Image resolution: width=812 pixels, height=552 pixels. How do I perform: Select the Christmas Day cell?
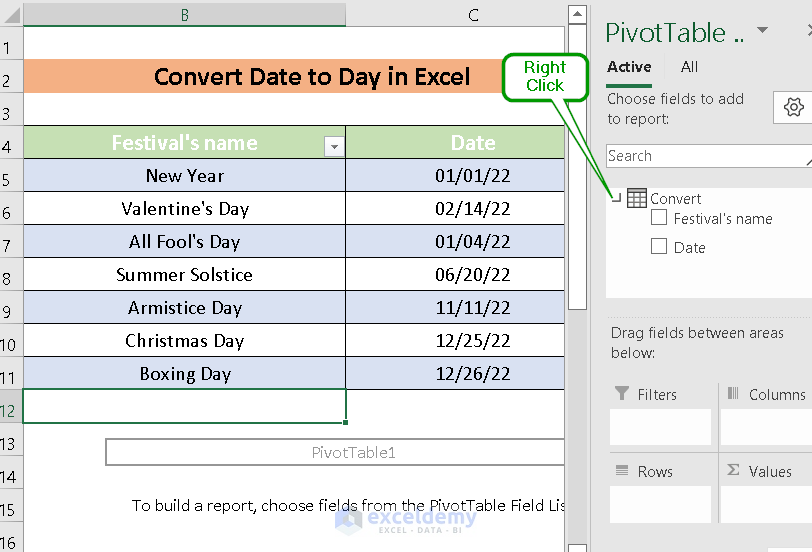click(185, 341)
